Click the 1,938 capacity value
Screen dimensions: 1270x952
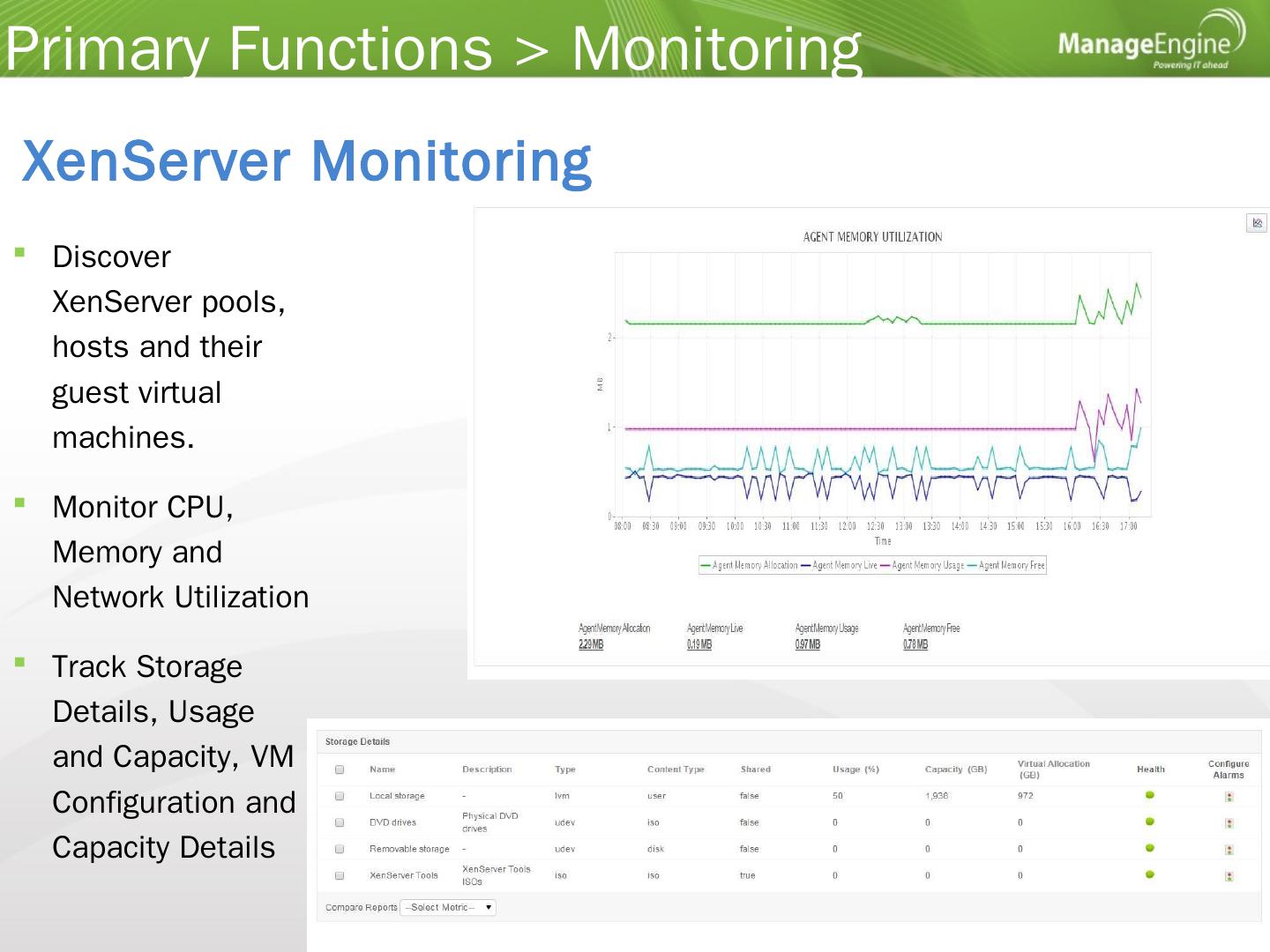pyautogui.click(x=937, y=796)
